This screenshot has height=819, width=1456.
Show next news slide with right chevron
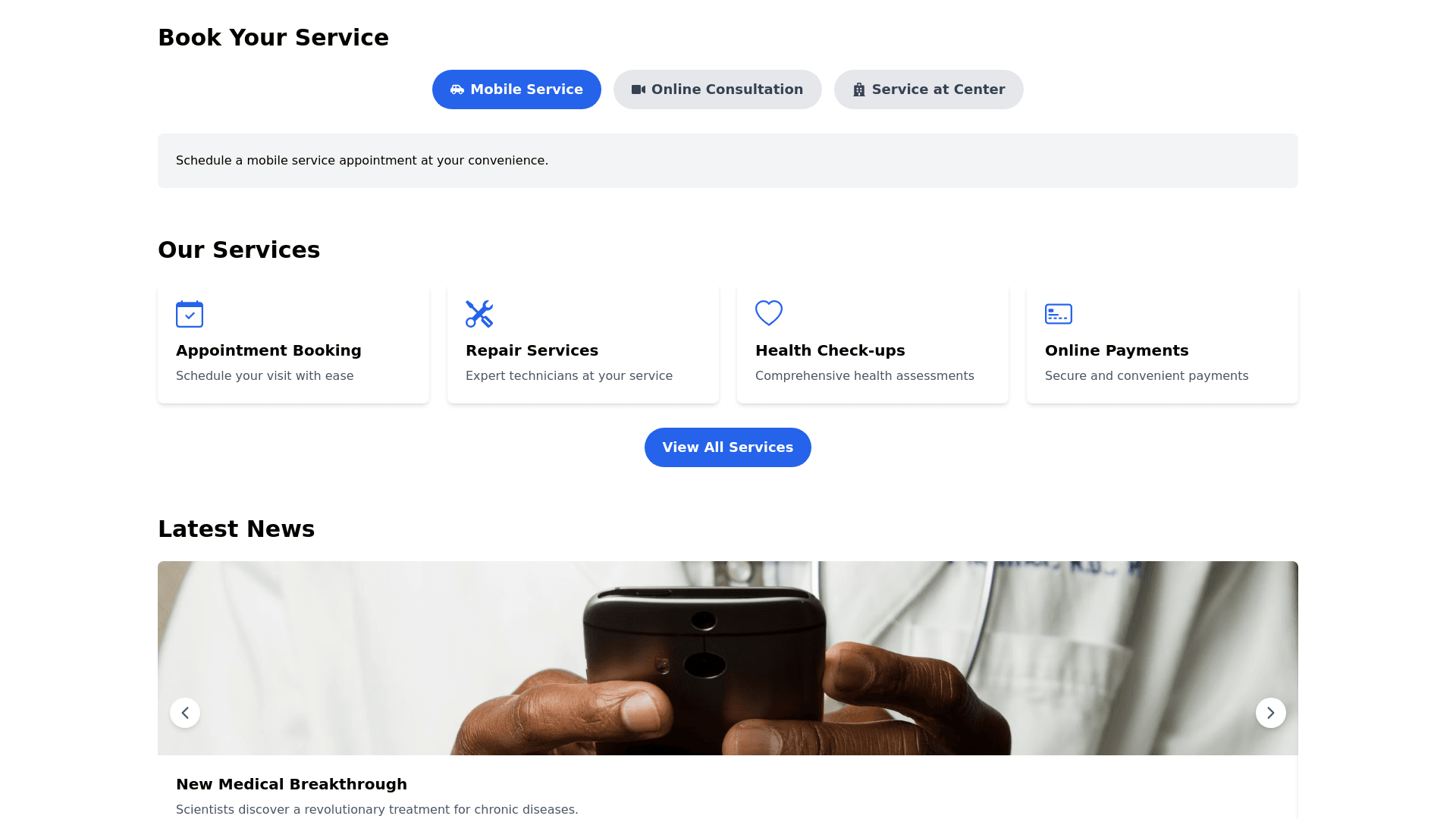1271,713
